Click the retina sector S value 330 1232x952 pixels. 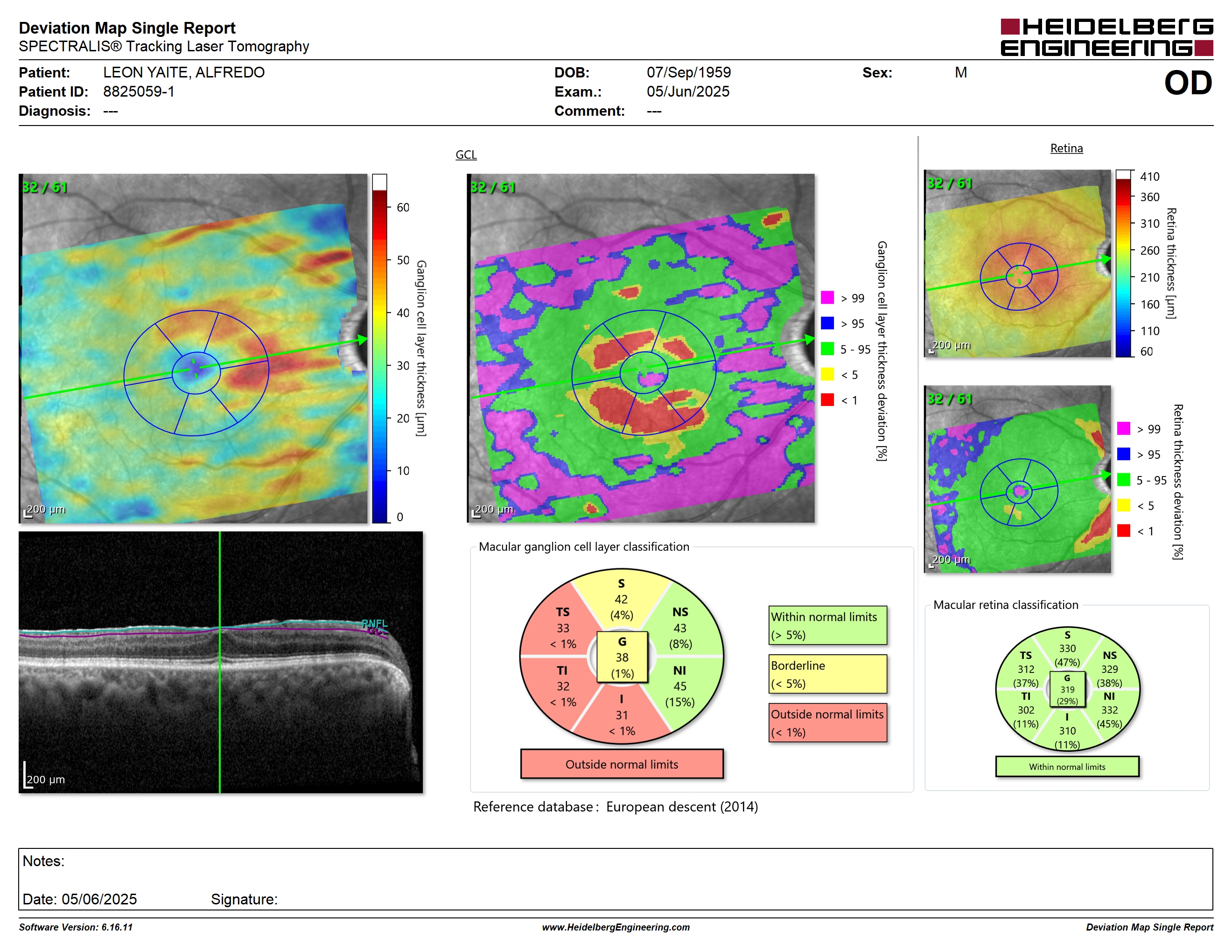(x=1067, y=649)
